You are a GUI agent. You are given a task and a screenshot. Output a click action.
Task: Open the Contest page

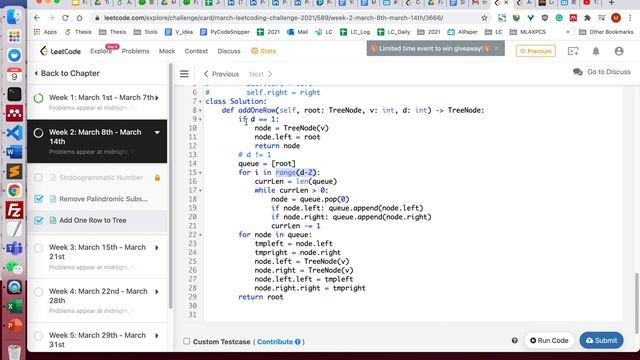[196, 51]
